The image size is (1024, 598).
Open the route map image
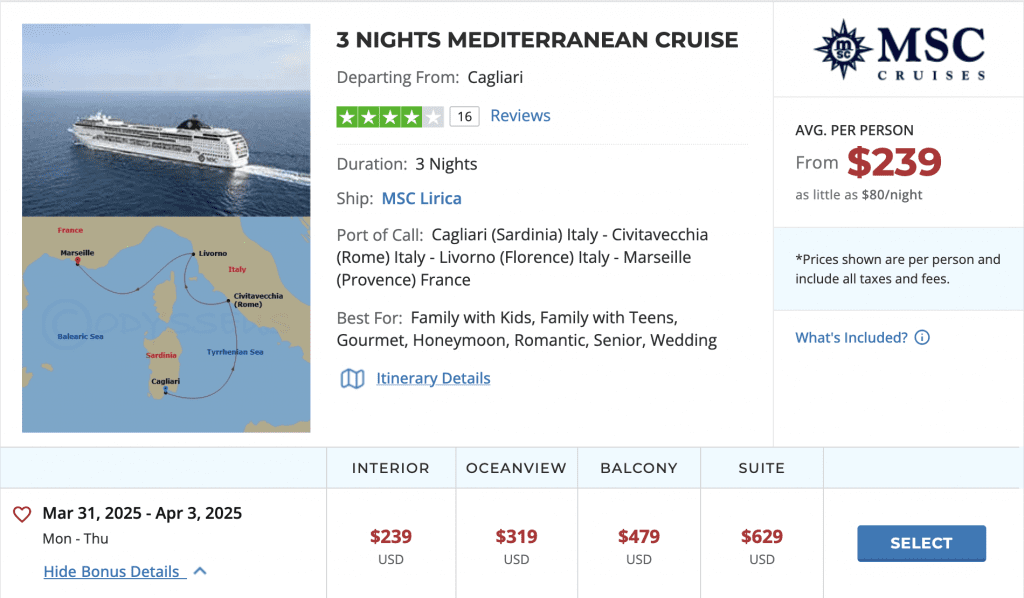point(166,324)
